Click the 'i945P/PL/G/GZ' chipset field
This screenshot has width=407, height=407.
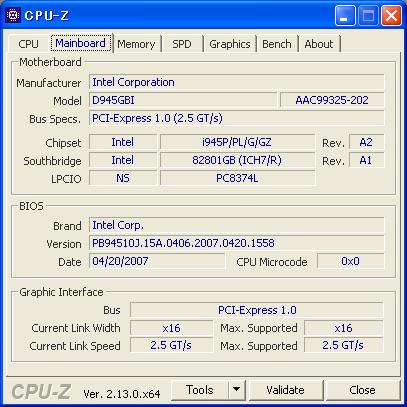[237, 142]
